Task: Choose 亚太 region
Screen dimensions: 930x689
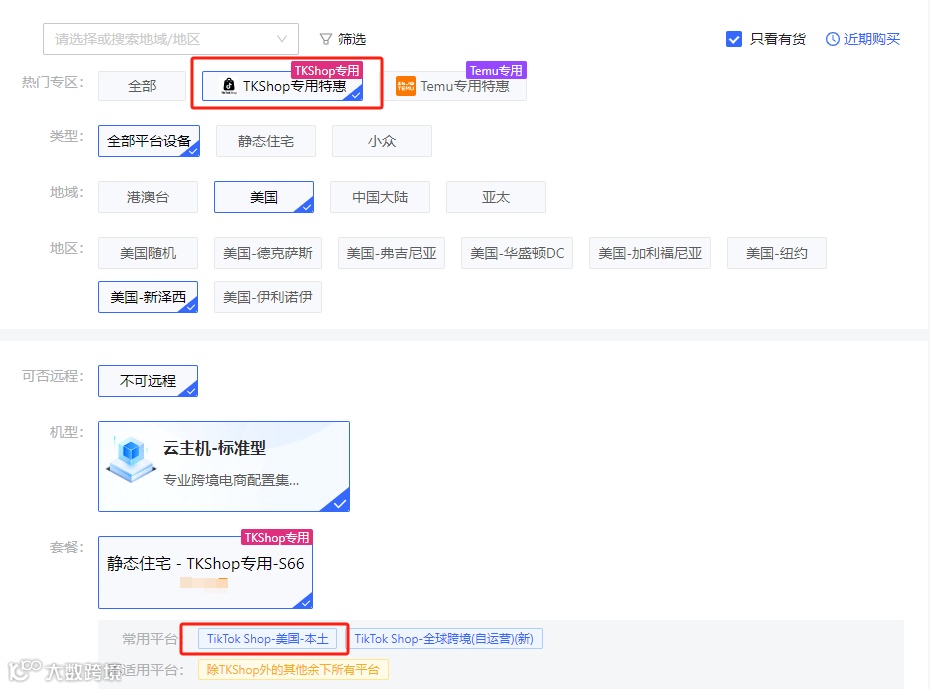Action: [496, 197]
